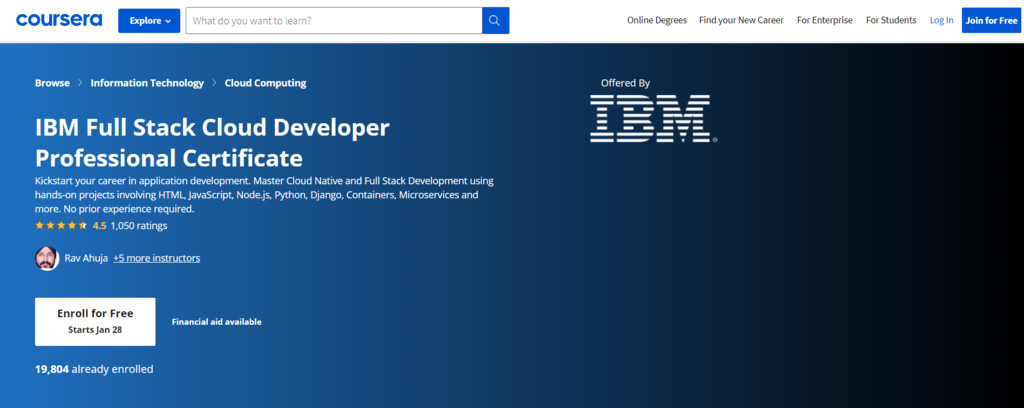Open the Explore dropdown menu
This screenshot has height=408, width=1024.
coord(149,20)
